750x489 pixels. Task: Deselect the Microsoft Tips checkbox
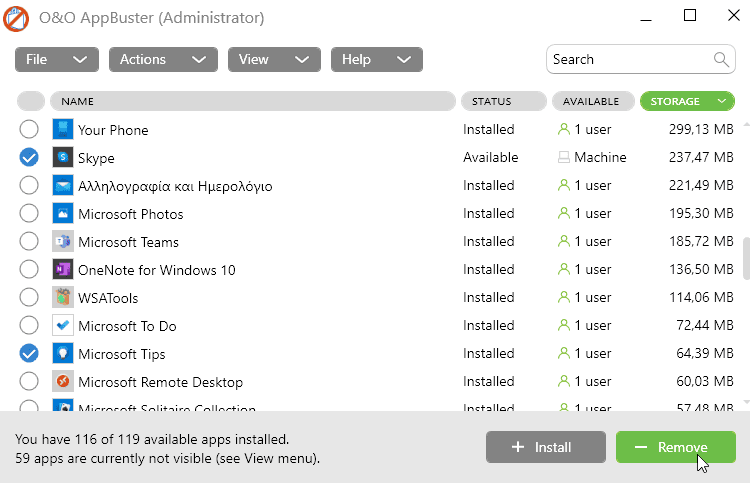pyautogui.click(x=29, y=353)
